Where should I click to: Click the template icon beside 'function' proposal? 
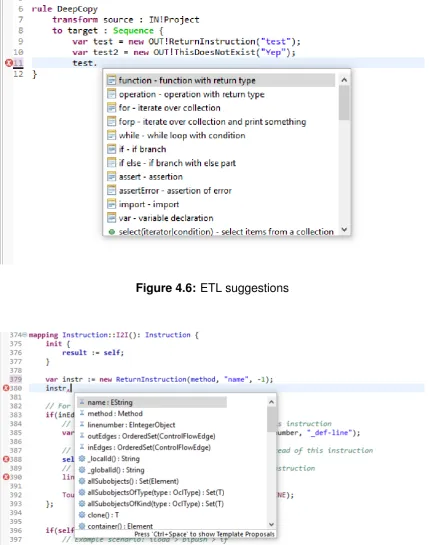(111, 80)
